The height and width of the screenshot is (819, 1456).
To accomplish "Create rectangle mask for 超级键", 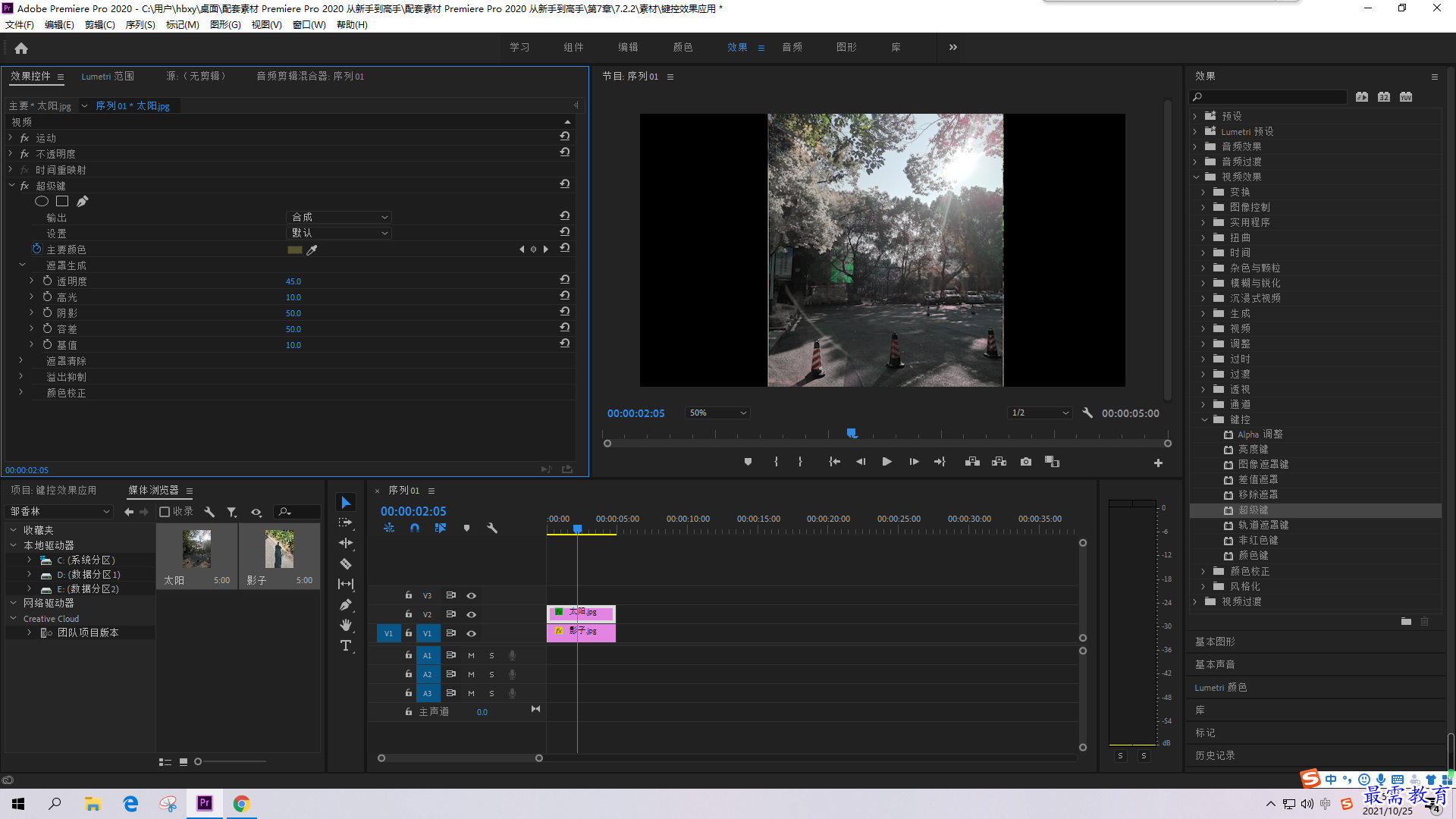I will click(62, 201).
